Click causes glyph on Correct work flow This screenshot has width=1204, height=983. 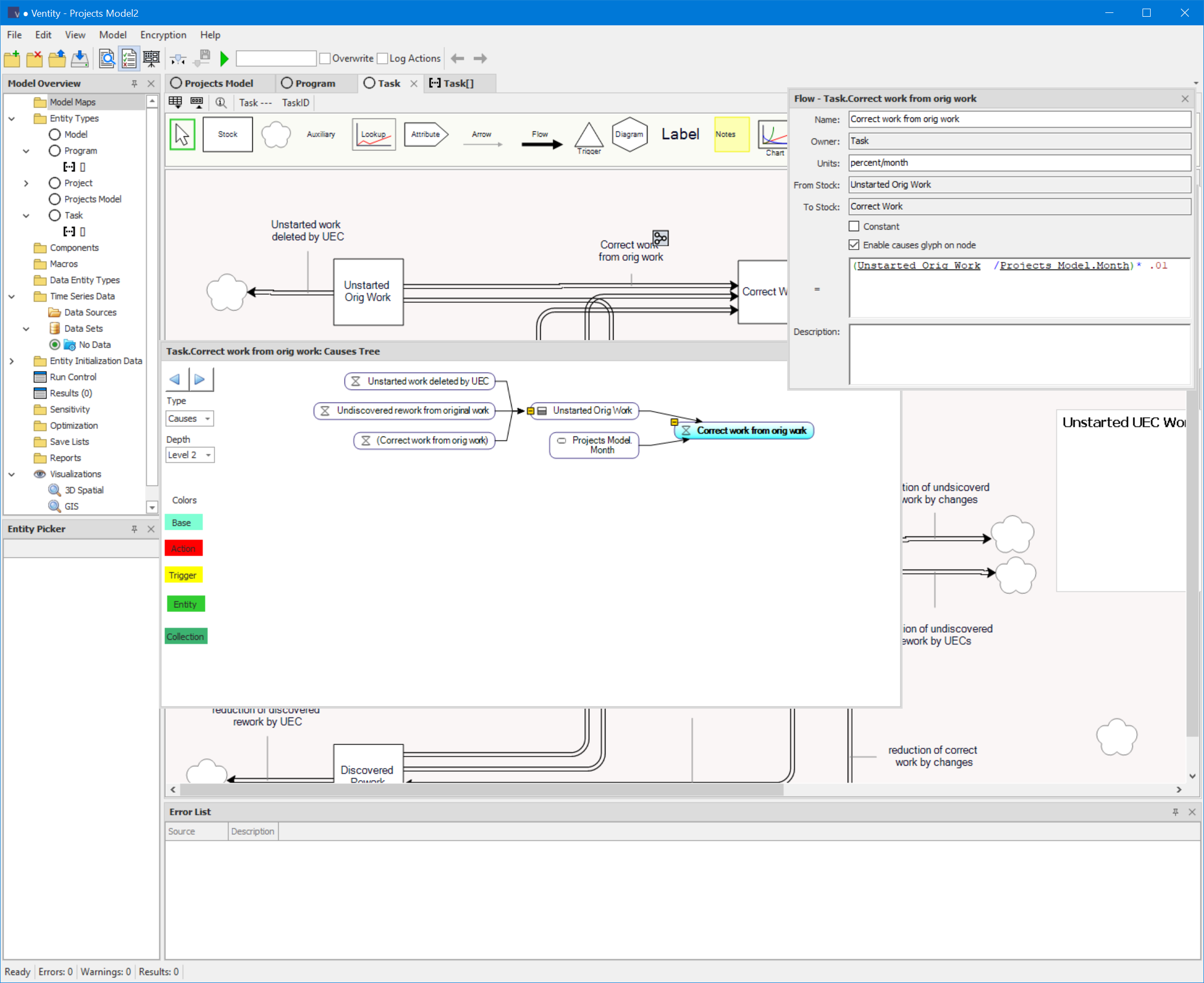click(x=661, y=238)
